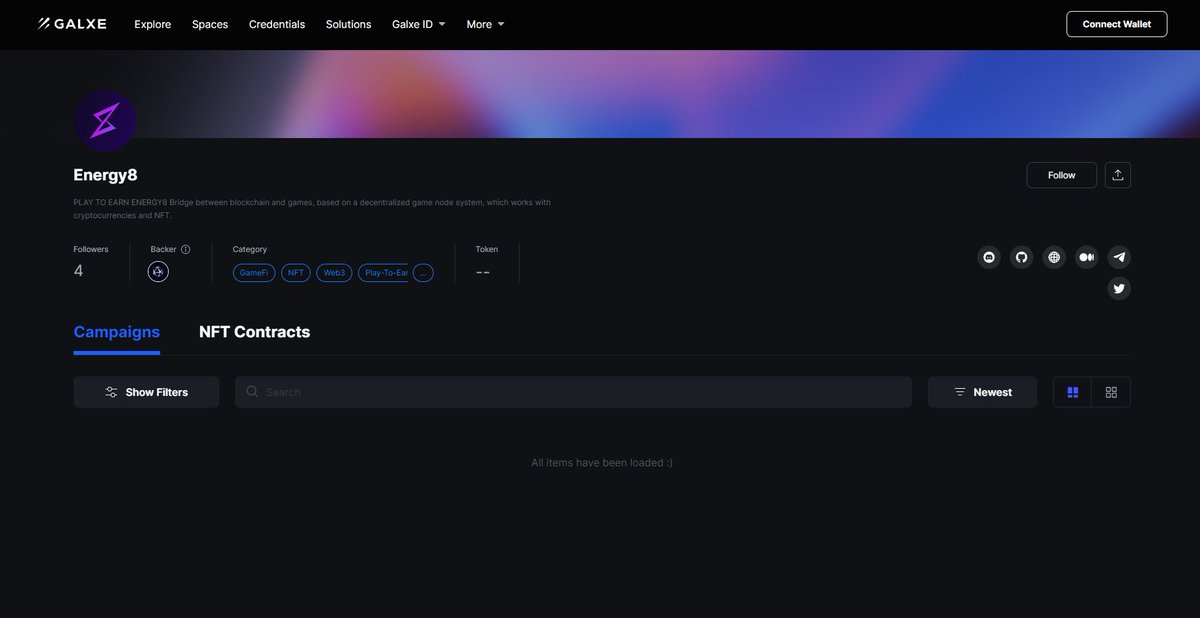Viewport: 1200px width, 618px height.
Task: Expand the Galxe ID dropdown
Action: point(419,24)
